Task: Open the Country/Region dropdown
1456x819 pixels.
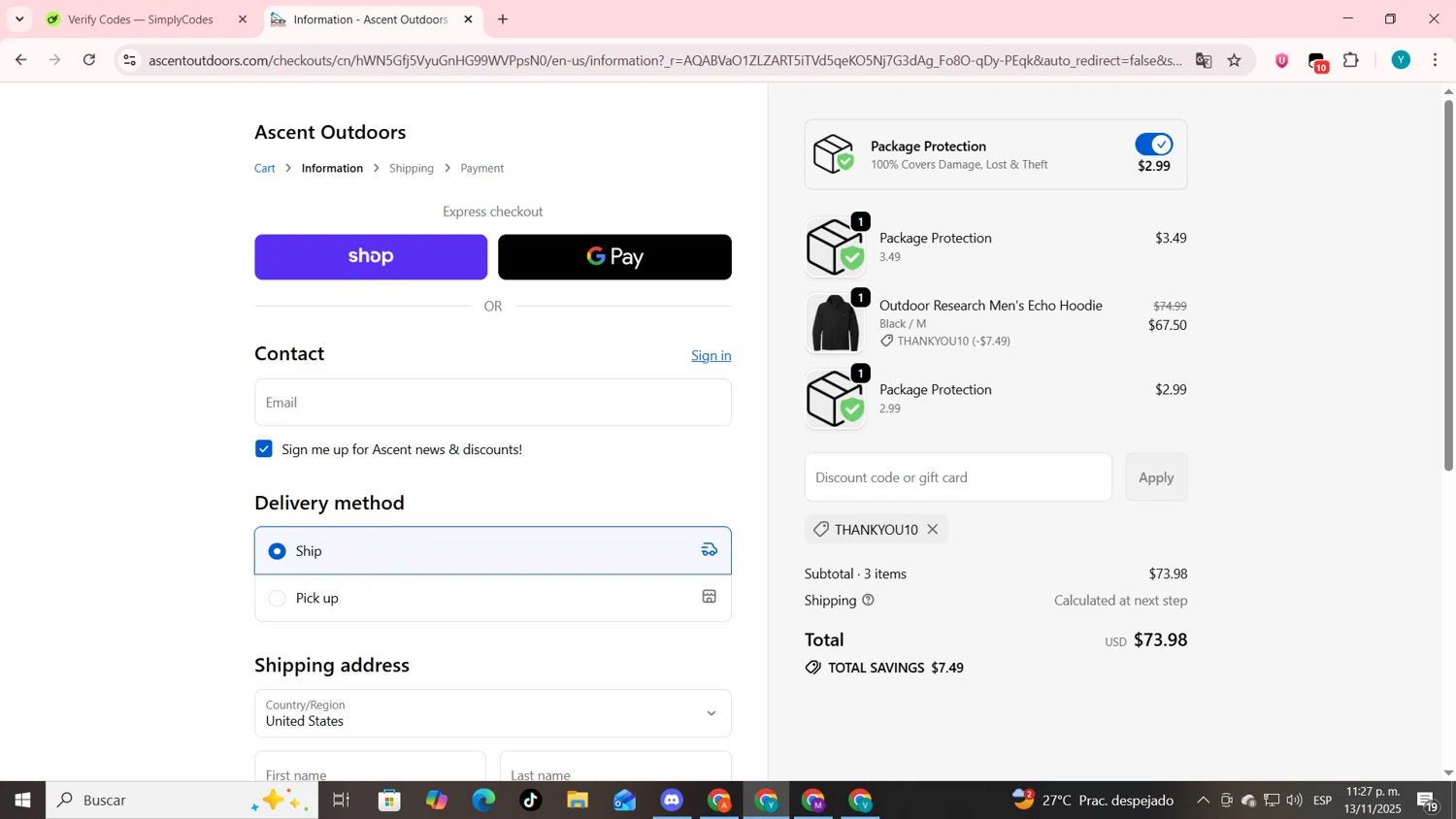Action: click(493, 713)
